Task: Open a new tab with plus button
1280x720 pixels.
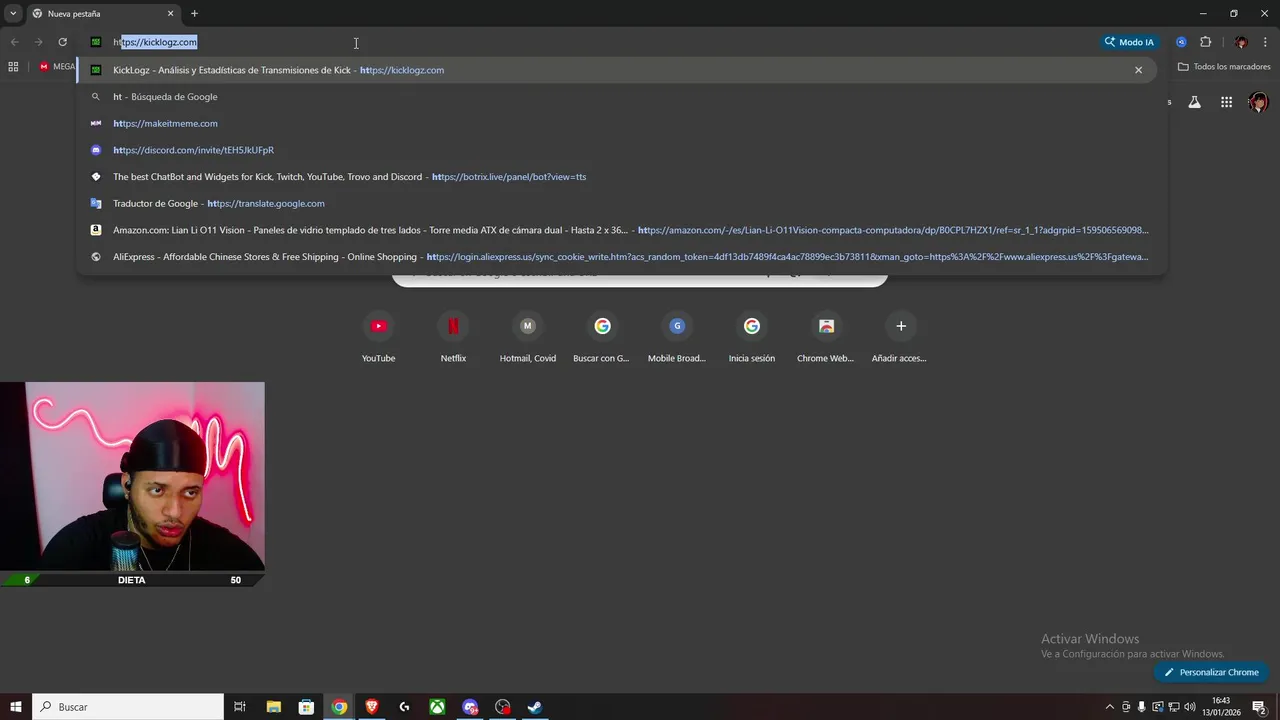Action: [194, 14]
